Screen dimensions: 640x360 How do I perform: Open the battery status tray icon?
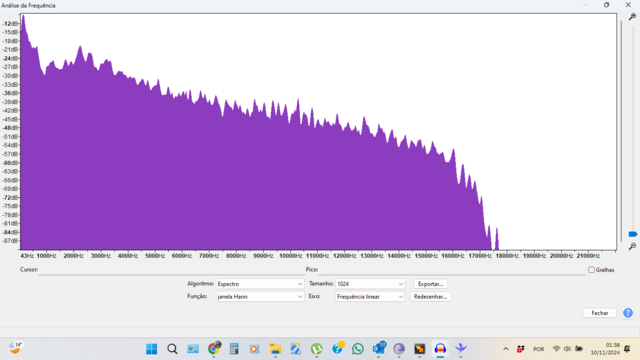click(x=579, y=349)
